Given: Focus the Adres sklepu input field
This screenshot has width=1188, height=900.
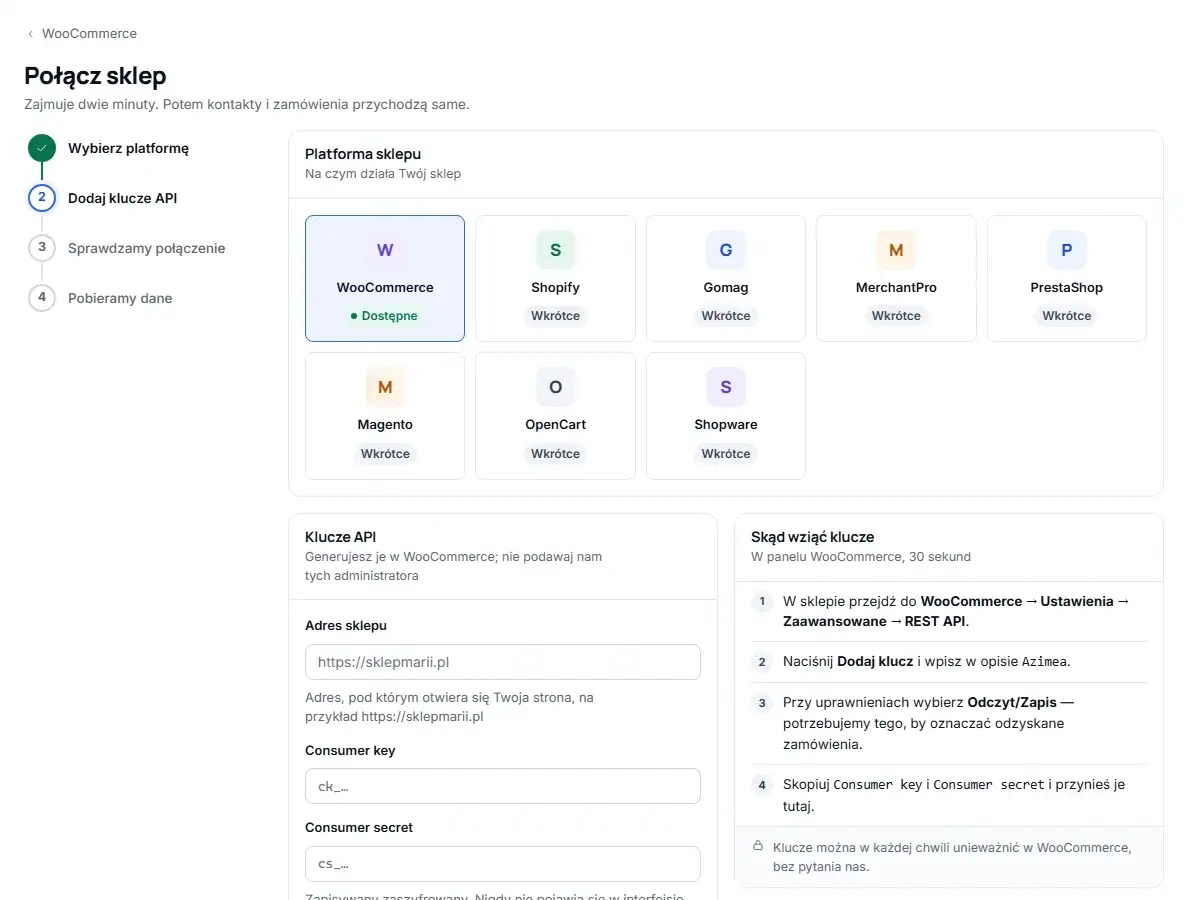Looking at the screenshot, I should pyautogui.click(x=502, y=662).
